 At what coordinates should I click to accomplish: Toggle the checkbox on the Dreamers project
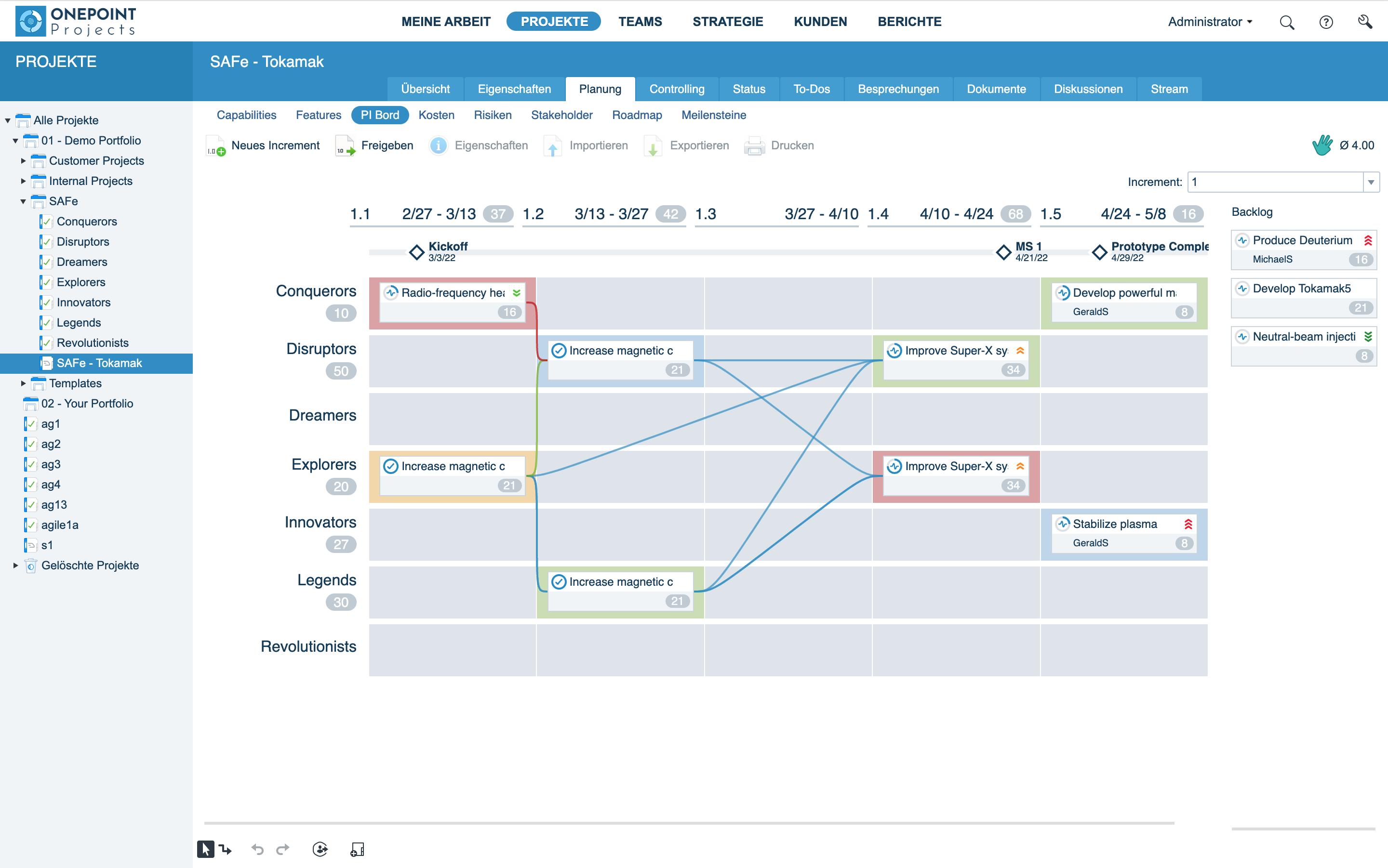(x=46, y=262)
